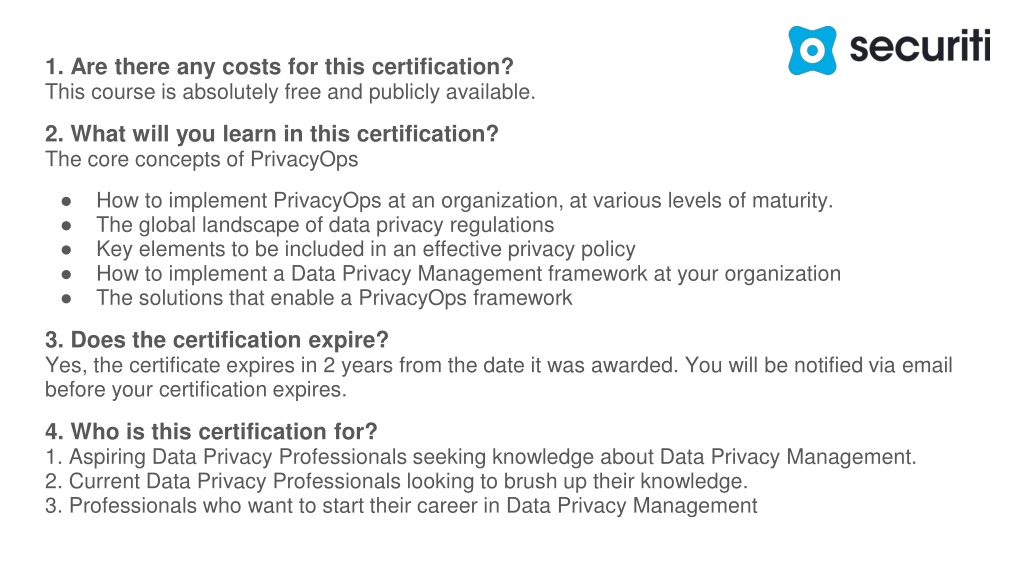1024x576 pixels.
Task: Click 'The solutions that enable a PrivacyOps framework'
Action: coord(334,298)
